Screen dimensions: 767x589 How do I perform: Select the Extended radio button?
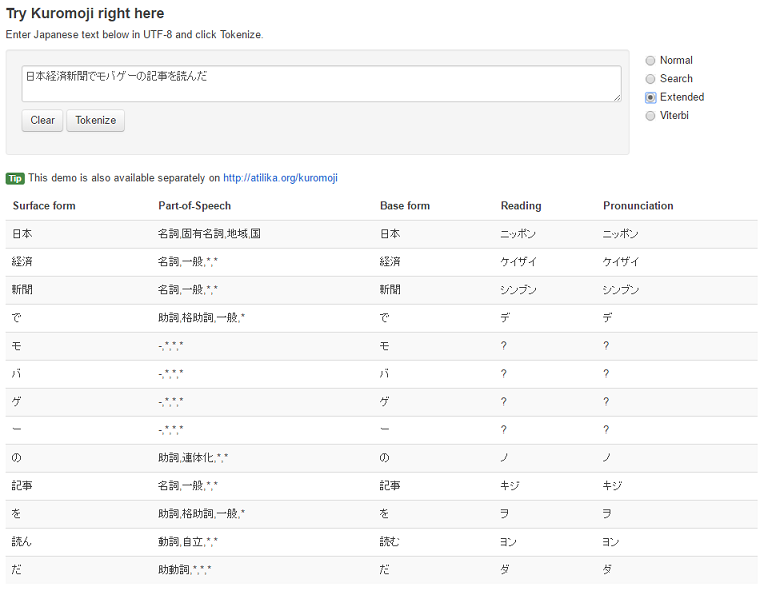coord(650,97)
